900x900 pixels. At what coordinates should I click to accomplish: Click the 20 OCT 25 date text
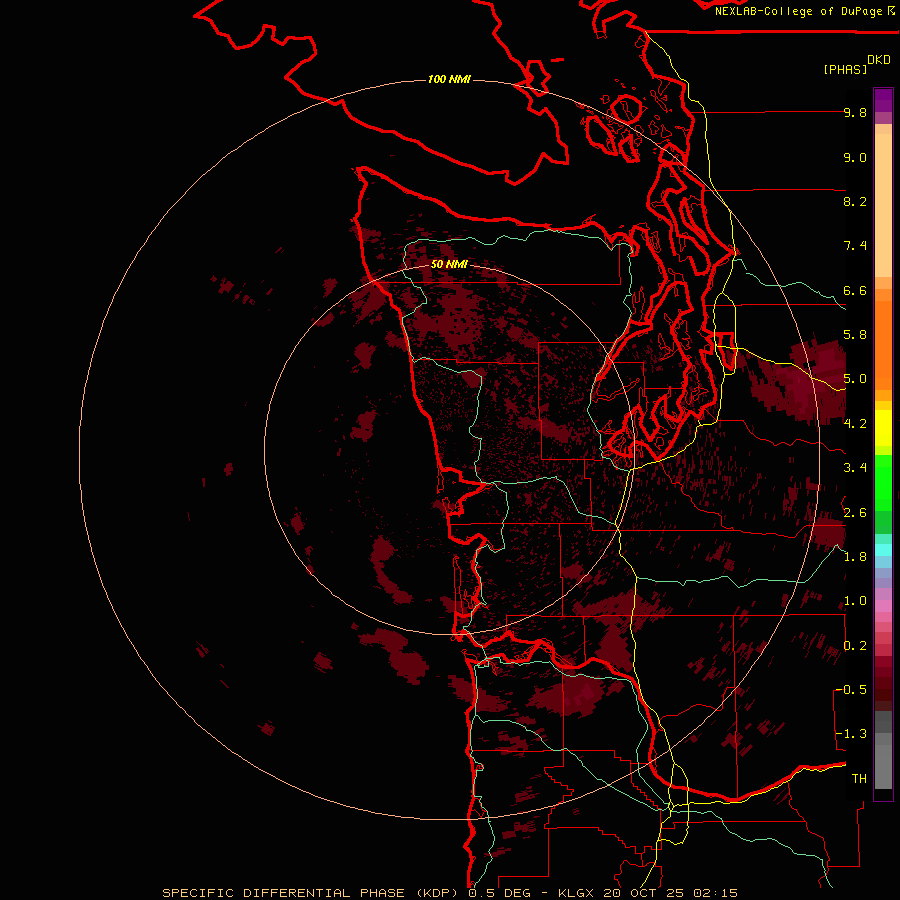click(x=645, y=893)
